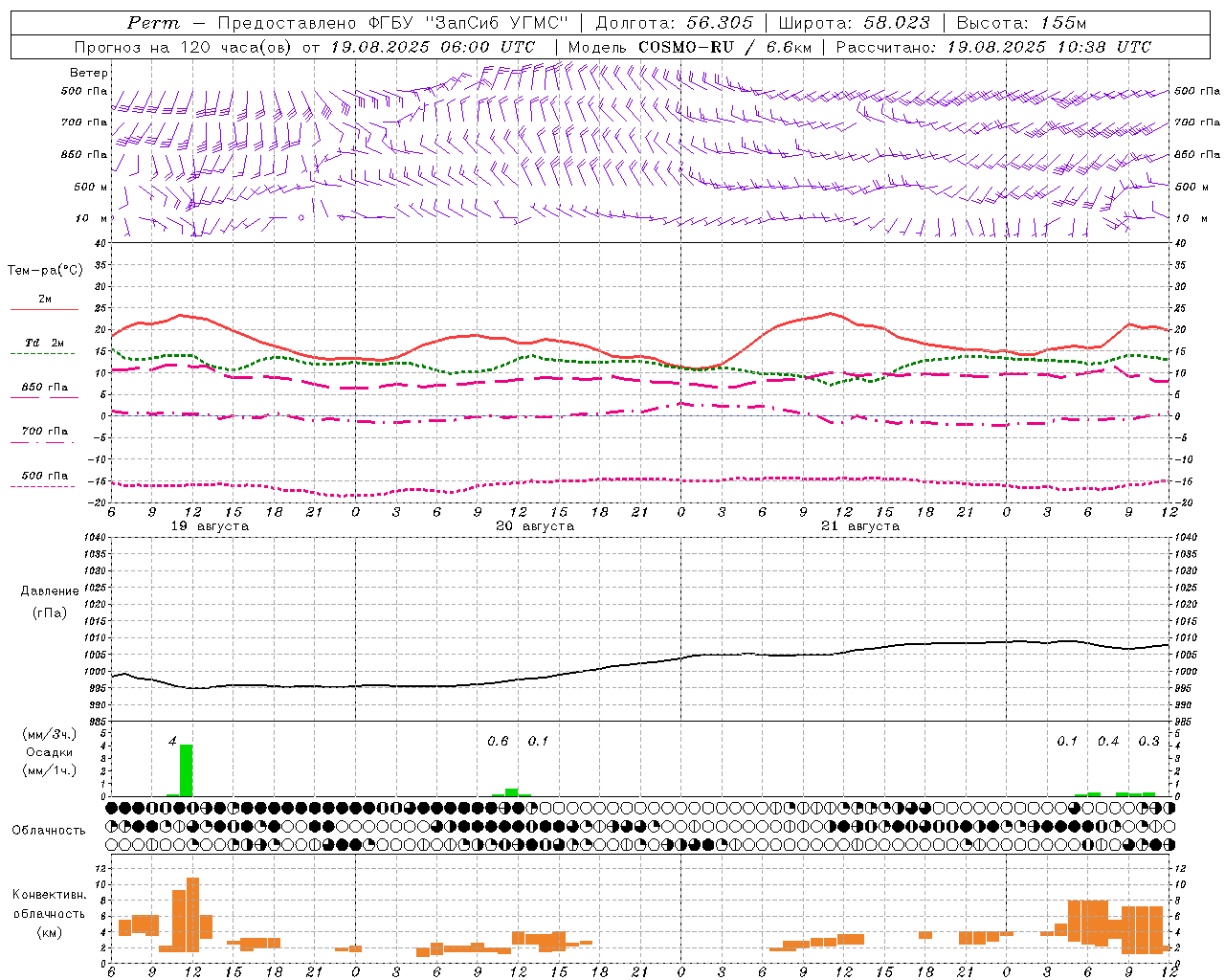This screenshot has height=980, width=1225.
Task: Click the "20 августа" date label
Action: (535, 526)
